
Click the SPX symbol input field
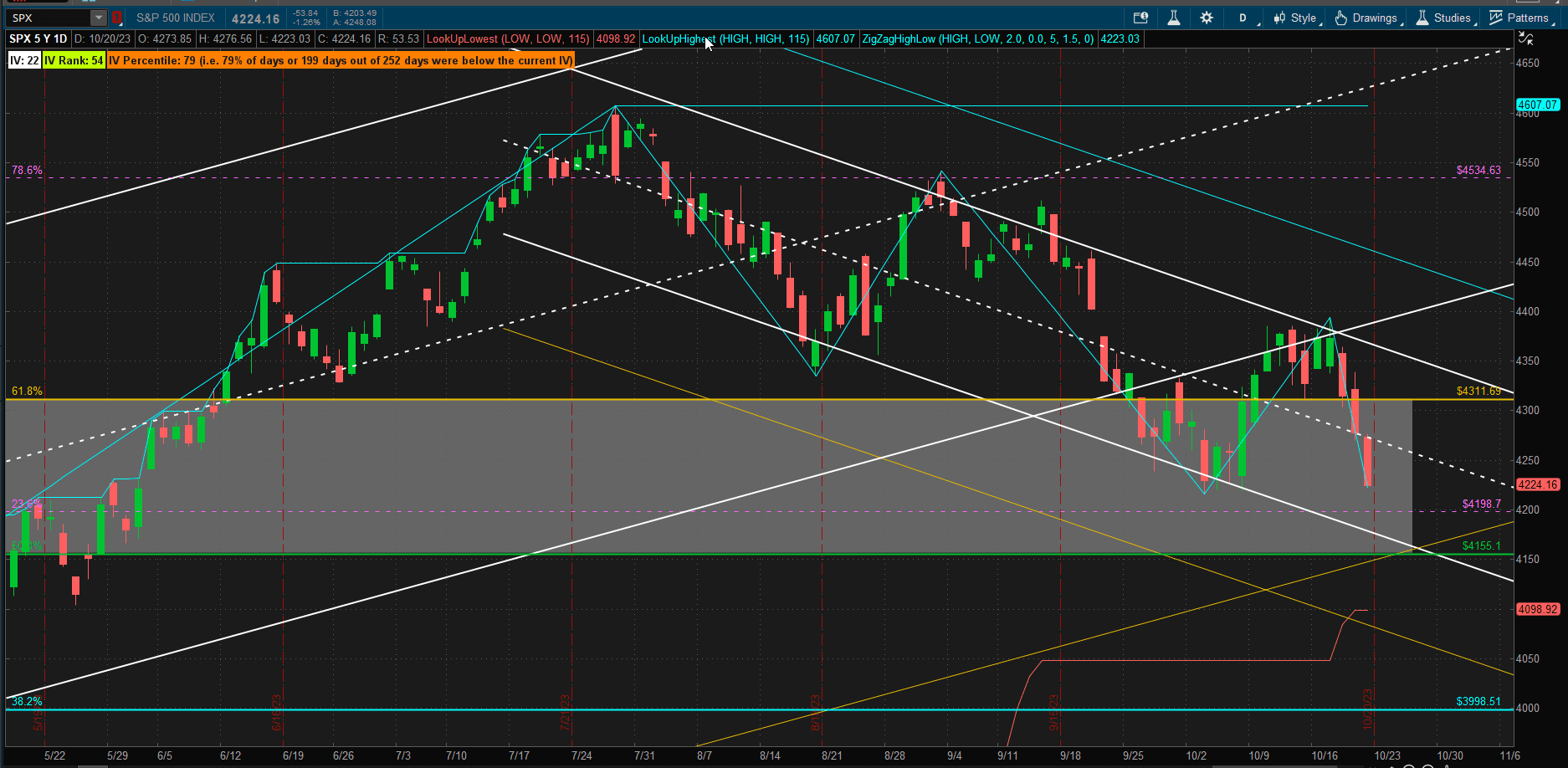pyautogui.click(x=49, y=18)
